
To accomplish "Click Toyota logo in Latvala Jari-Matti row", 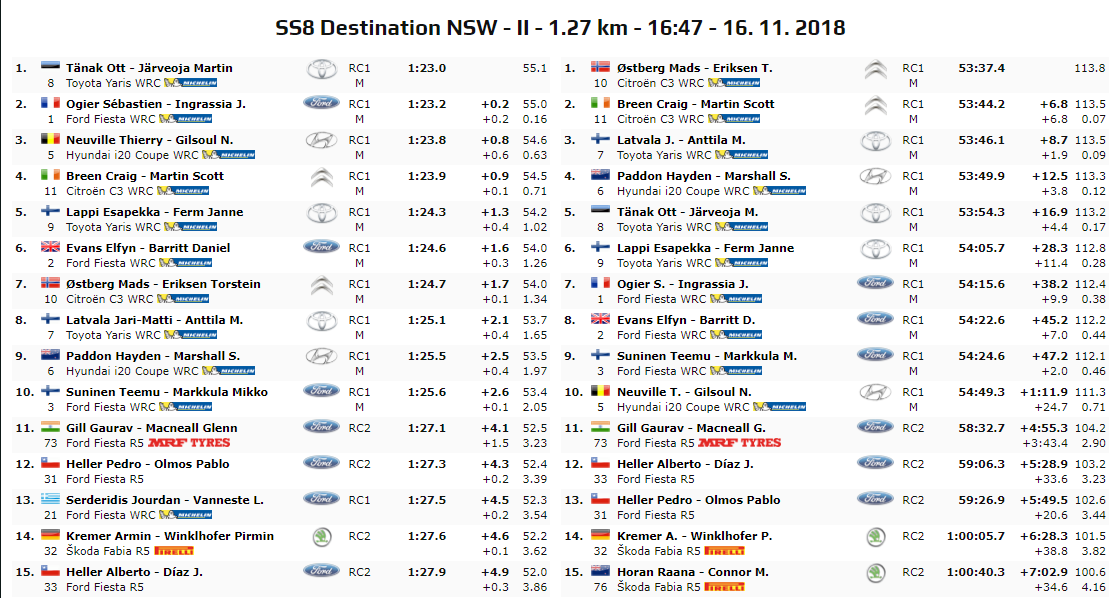I will point(321,321).
